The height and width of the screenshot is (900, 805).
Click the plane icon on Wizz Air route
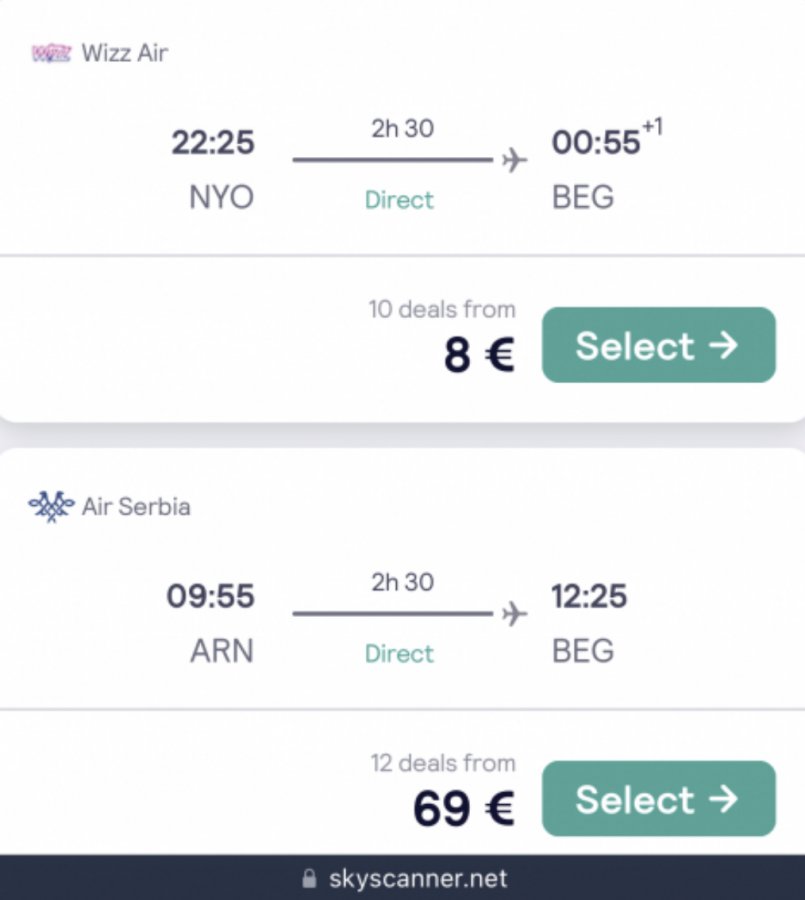(x=514, y=160)
